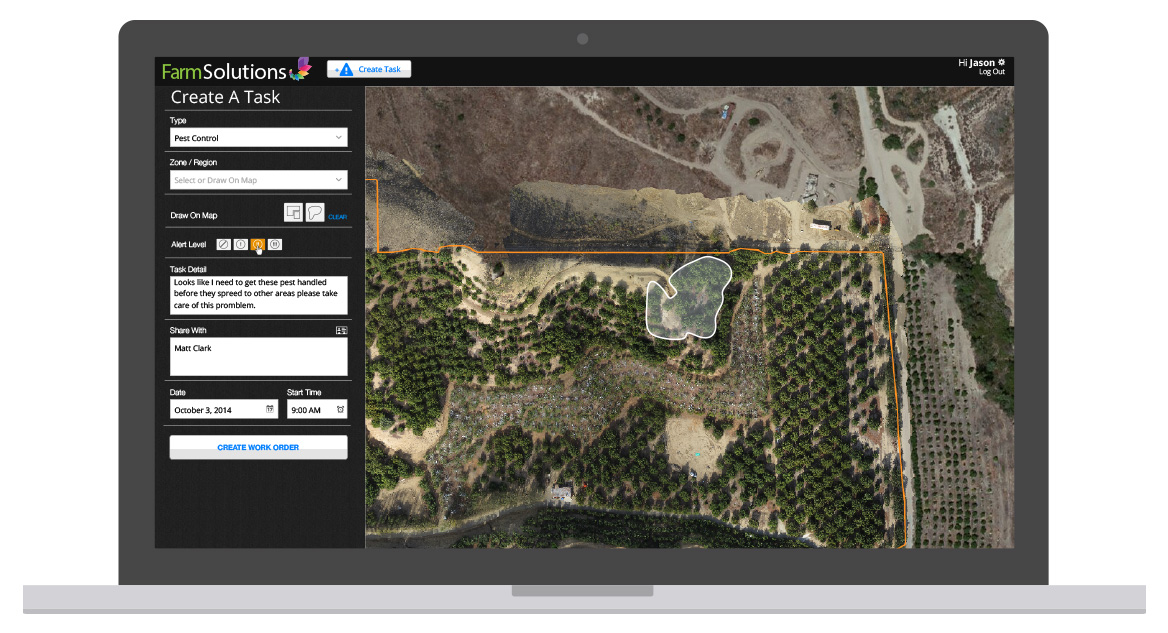Select the rectangle draw-on-map tool
The width and height of the screenshot is (1168, 633).
pos(293,212)
